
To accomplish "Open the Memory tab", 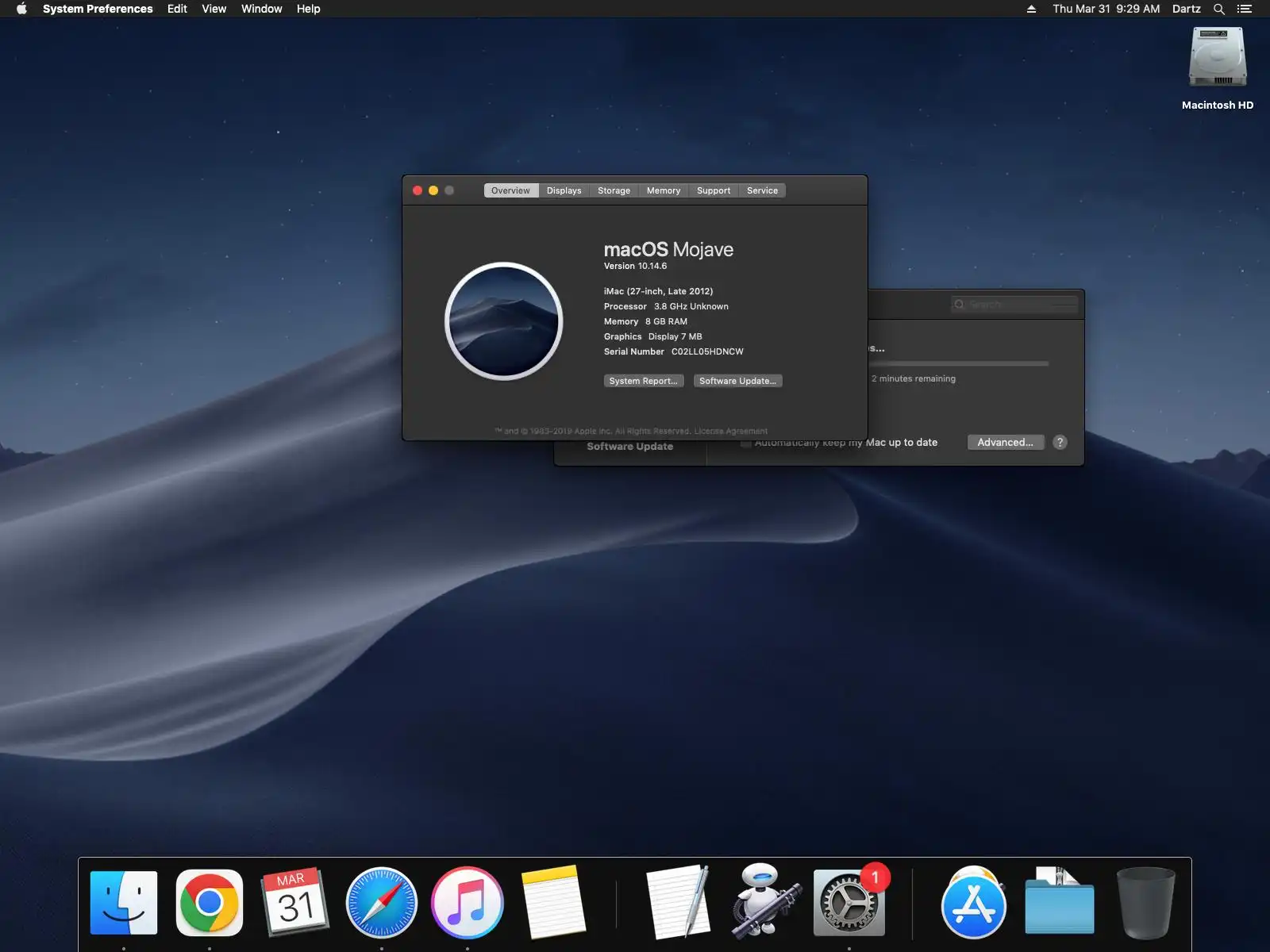I will [664, 190].
